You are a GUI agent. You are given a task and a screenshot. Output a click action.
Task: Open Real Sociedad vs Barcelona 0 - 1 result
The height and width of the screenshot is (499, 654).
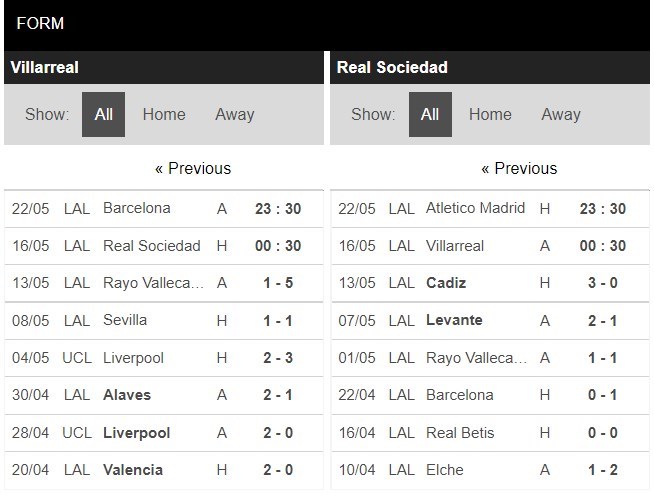pos(490,395)
